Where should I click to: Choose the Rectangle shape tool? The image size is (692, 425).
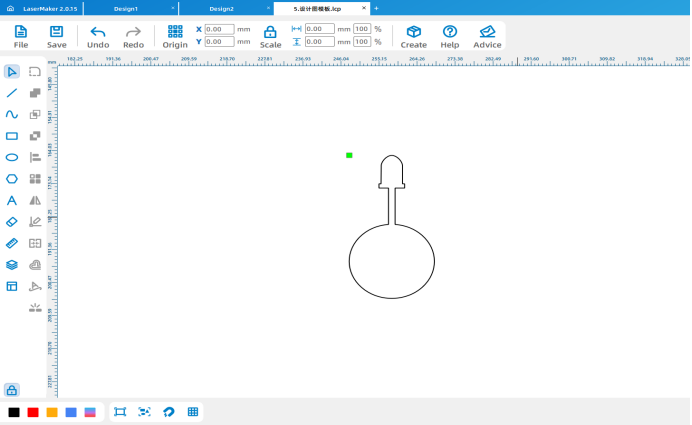[12, 136]
